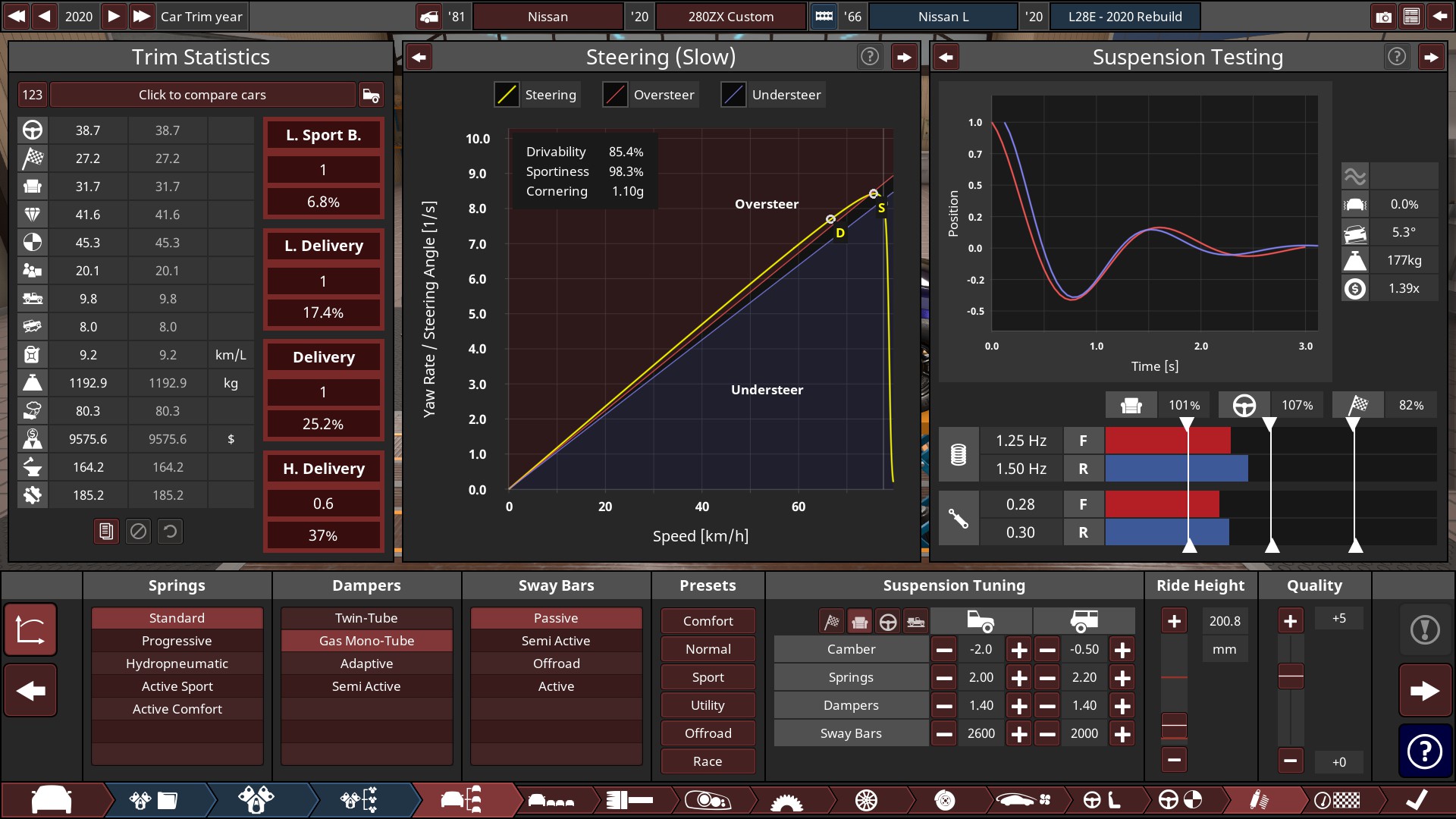
Task: Click the warning exclamation icon
Action: [x=1425, y=629]
